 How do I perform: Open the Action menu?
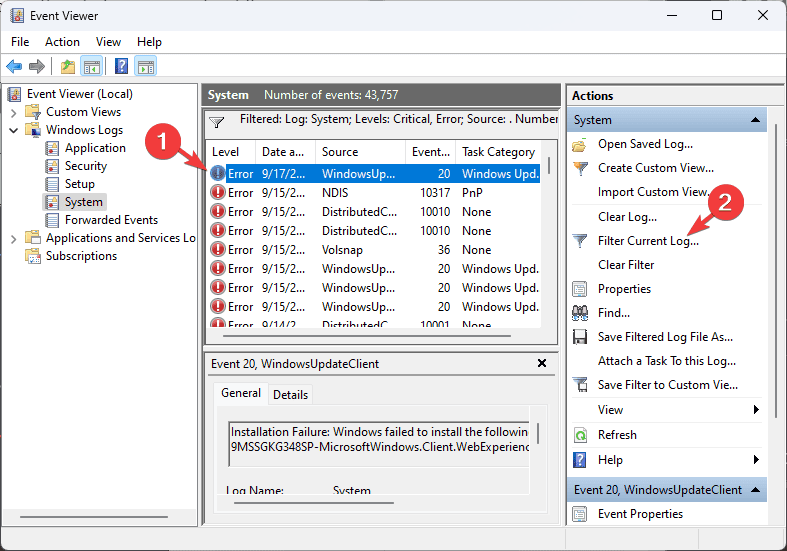[x=62, y=42]
